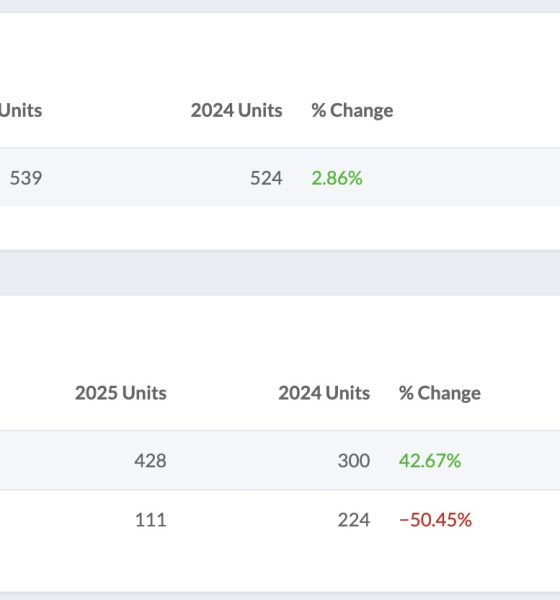Viewport: 560px width, 600px height.
Task: Select the 524 units cell
Action: click(266, 178)
